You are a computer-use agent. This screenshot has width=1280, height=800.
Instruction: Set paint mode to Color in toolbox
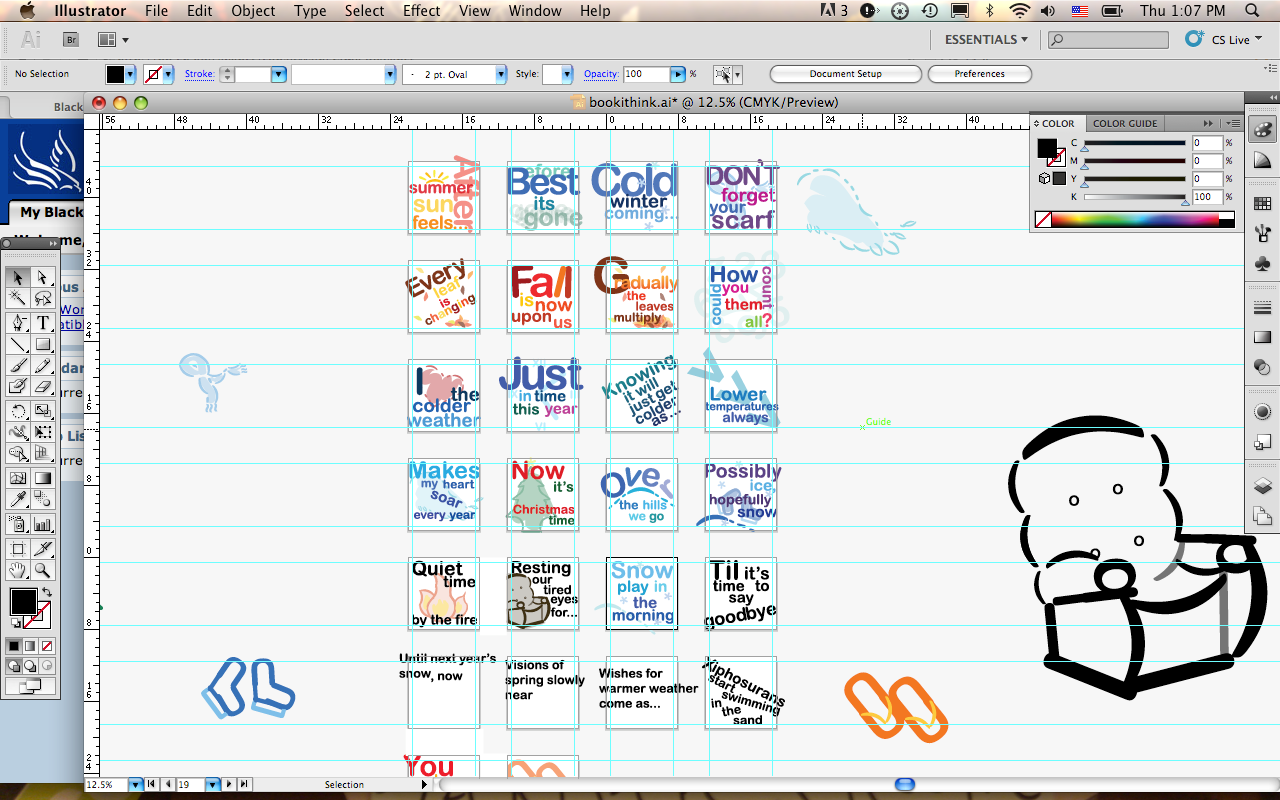point(15,646)
